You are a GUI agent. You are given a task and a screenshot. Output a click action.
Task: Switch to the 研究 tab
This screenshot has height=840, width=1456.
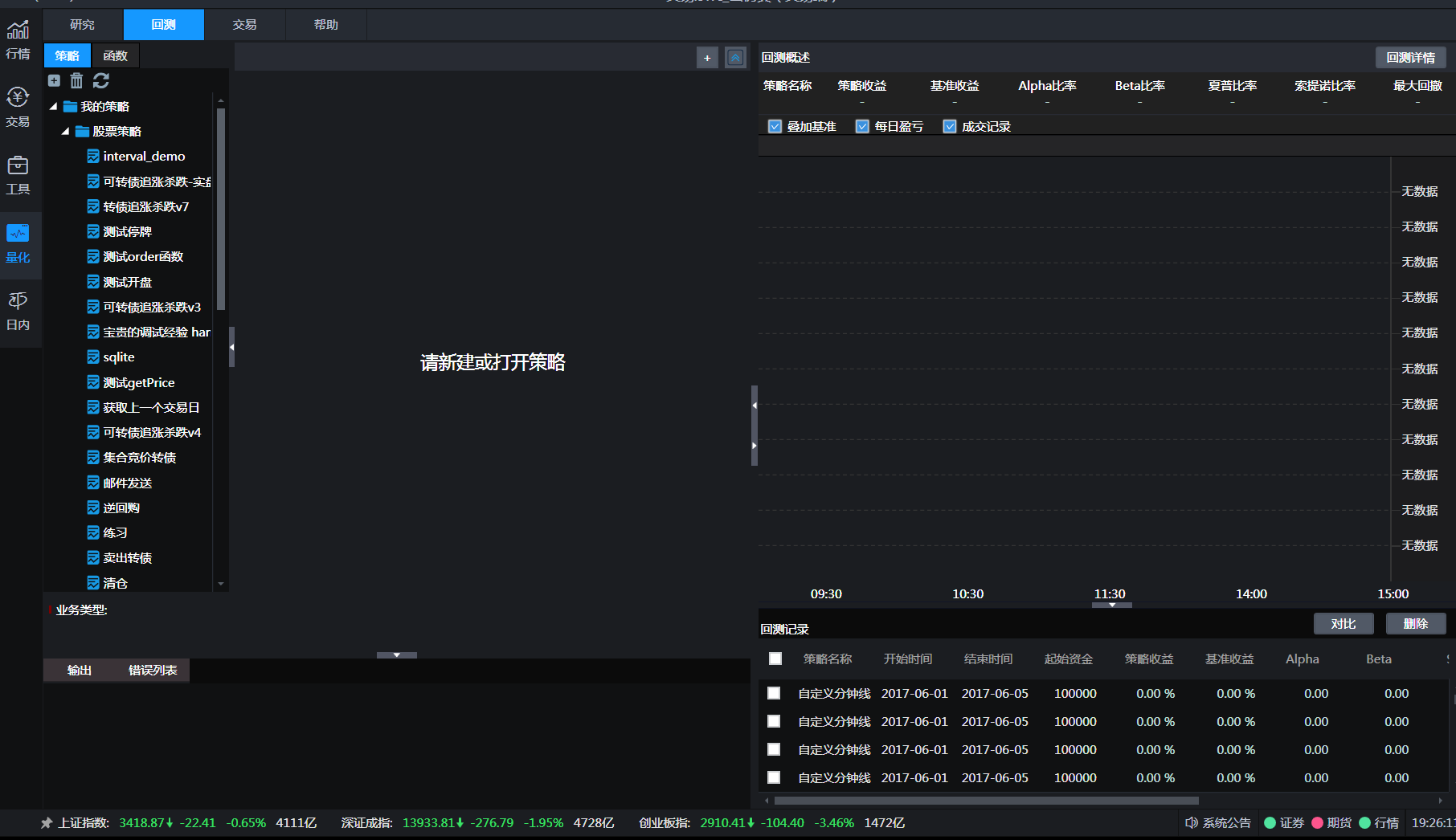pos(83,25)
